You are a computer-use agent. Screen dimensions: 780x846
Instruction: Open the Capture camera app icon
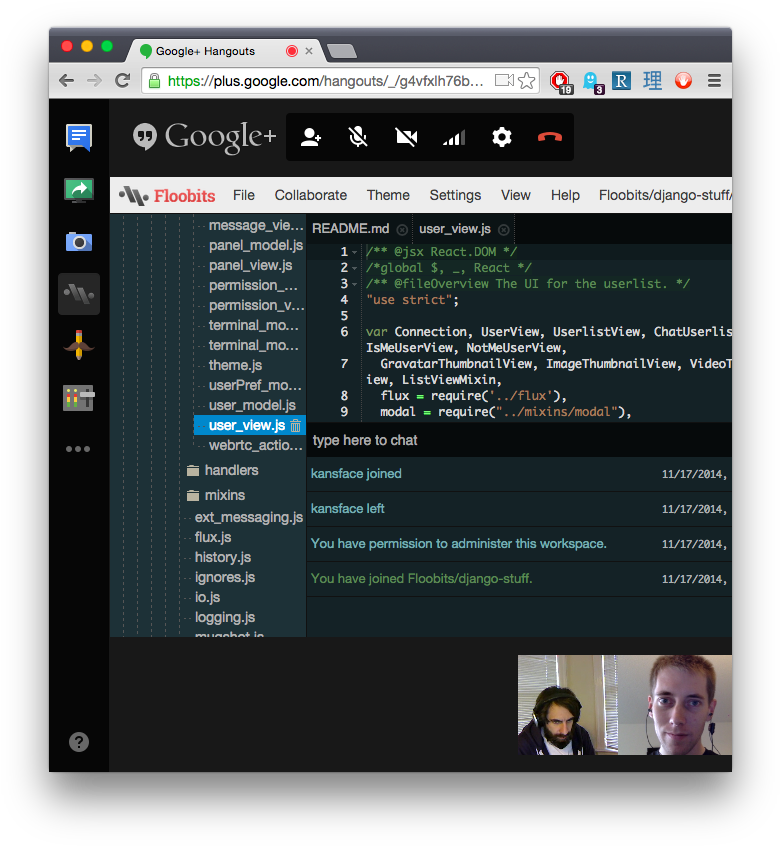pyautogui.click(x=79, y=242)
